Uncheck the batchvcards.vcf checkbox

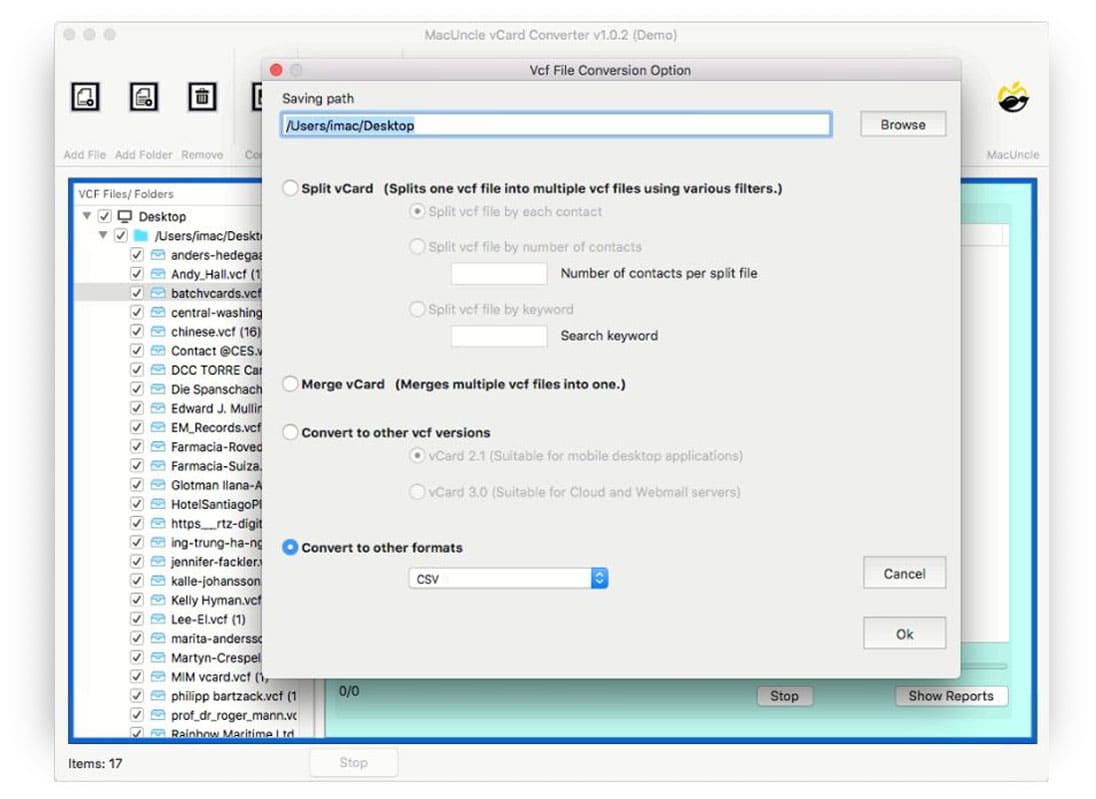point(137,293)
